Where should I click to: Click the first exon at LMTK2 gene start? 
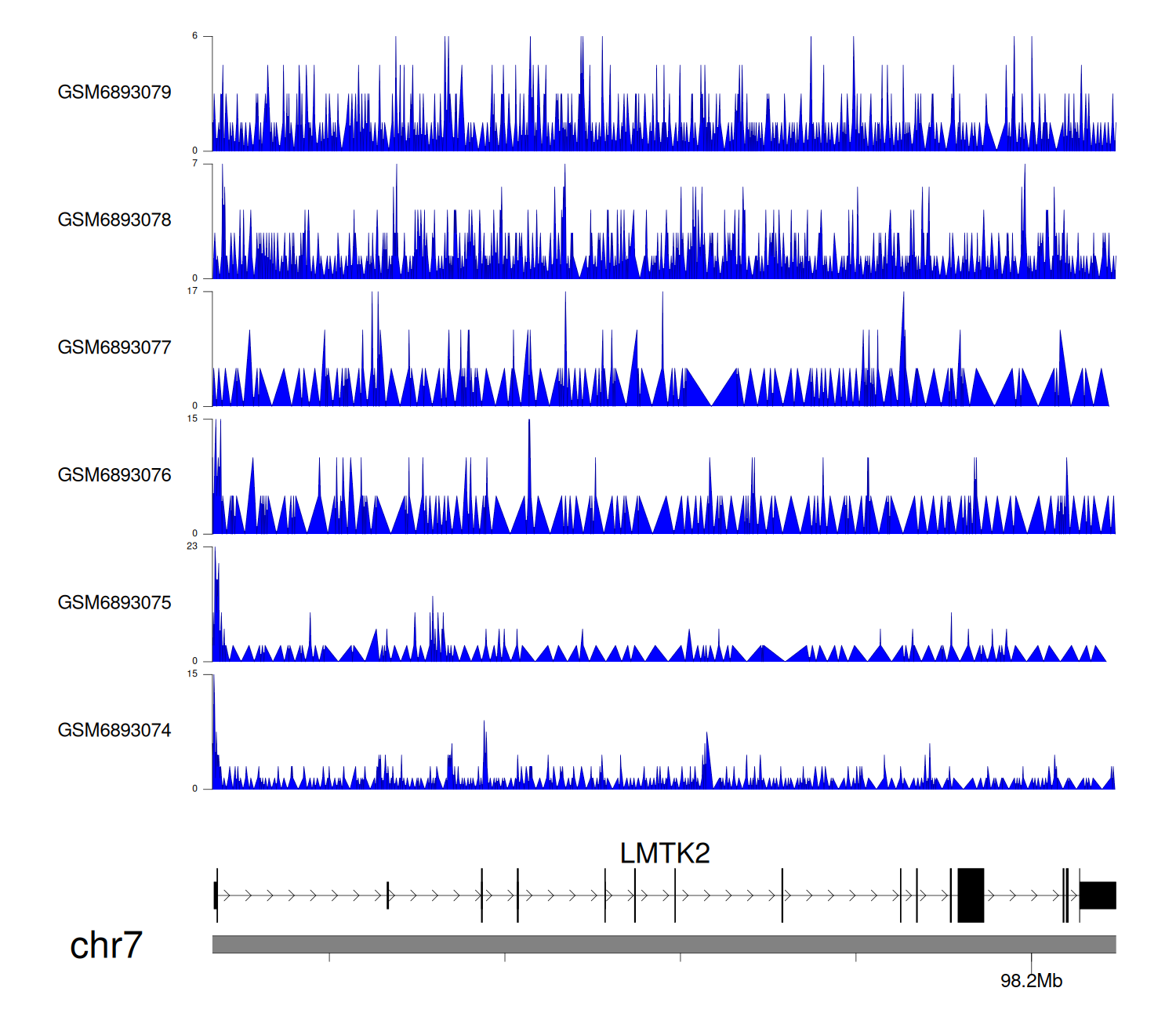(216, 895)
